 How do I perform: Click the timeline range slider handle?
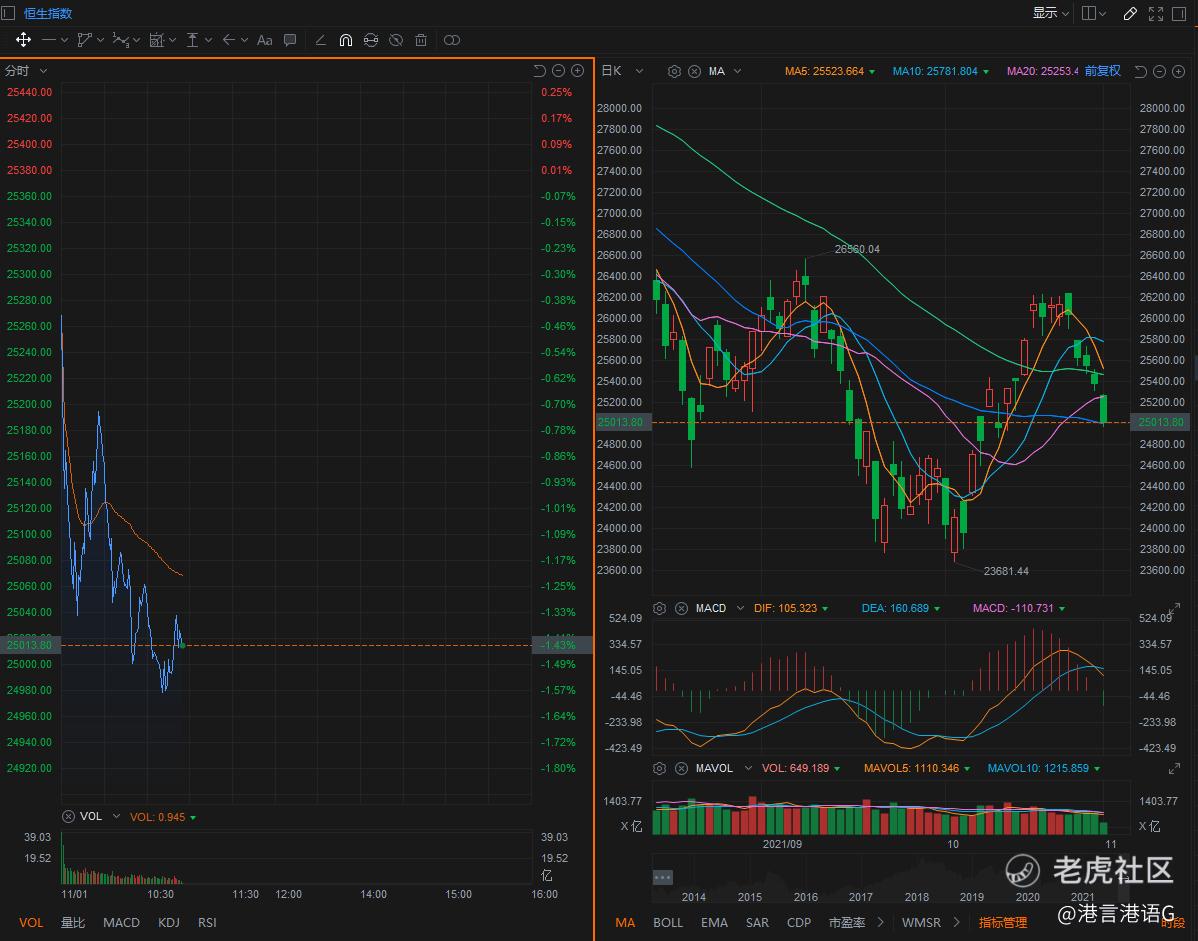click(x=662, y=877)
